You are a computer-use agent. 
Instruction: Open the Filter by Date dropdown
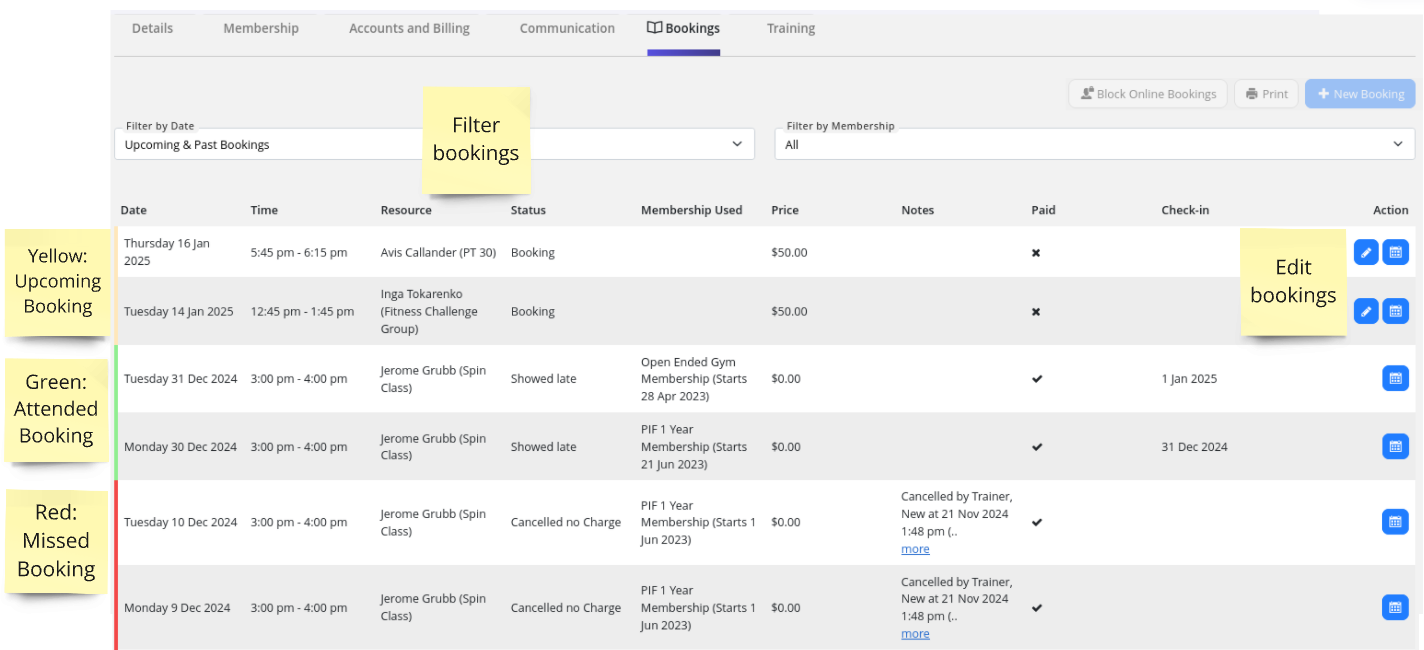click(x=434, y=144)
